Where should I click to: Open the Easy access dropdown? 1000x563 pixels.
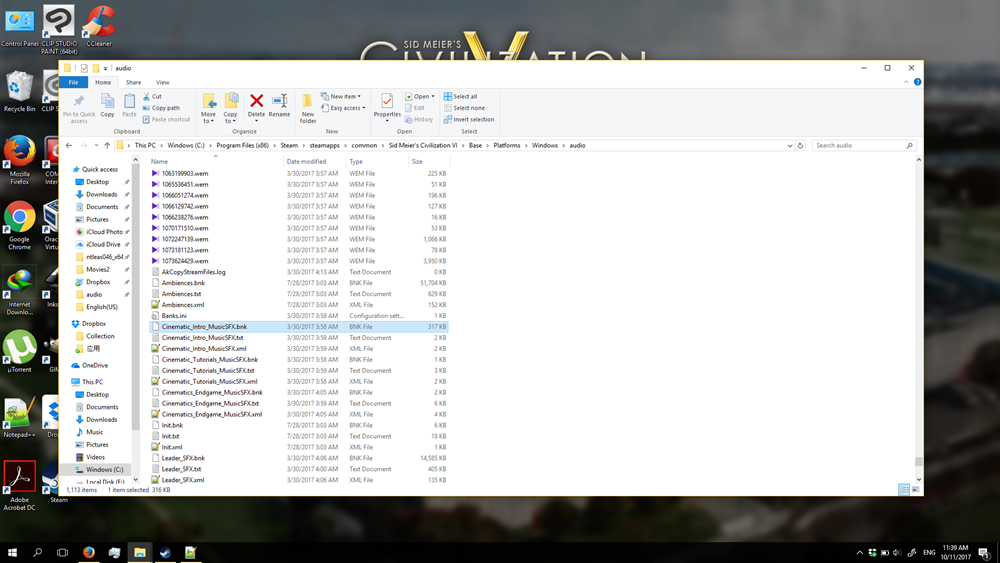click(344, 108)
